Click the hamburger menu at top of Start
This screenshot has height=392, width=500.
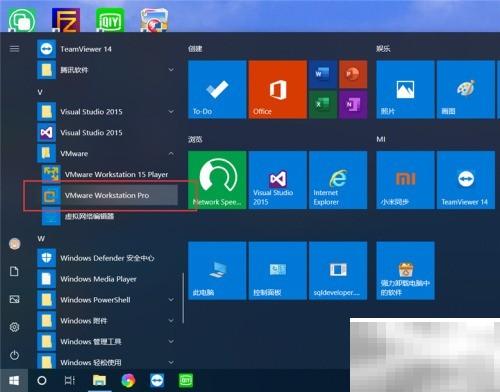tap(14, 49)
